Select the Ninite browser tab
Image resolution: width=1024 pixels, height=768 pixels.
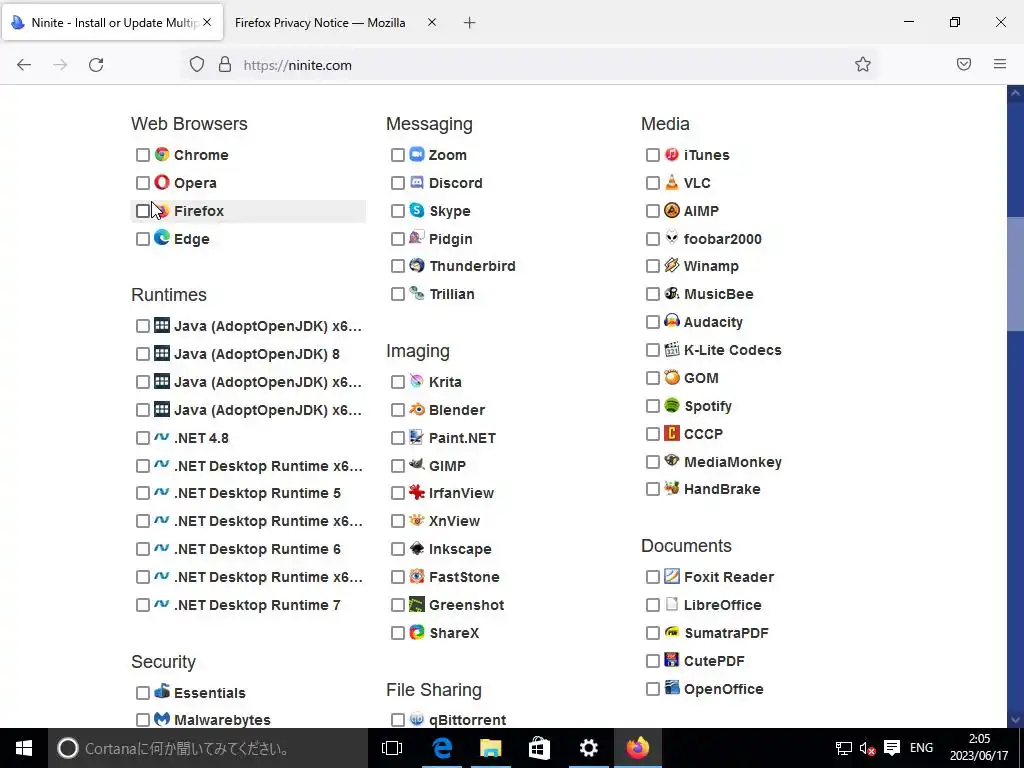[x=112, y=23]
